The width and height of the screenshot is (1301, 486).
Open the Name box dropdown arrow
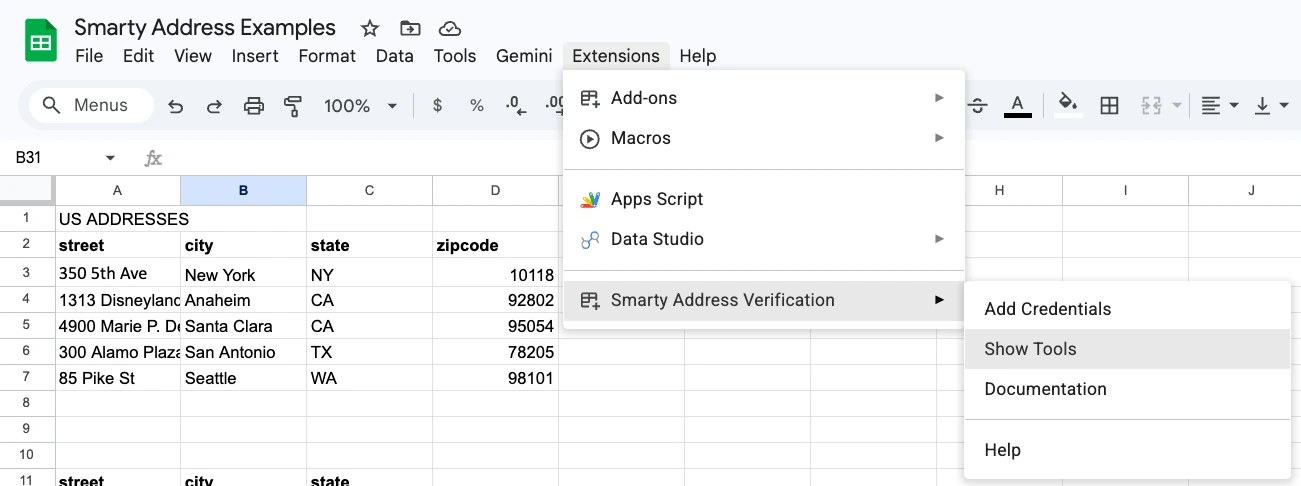(x=110, y=158)
